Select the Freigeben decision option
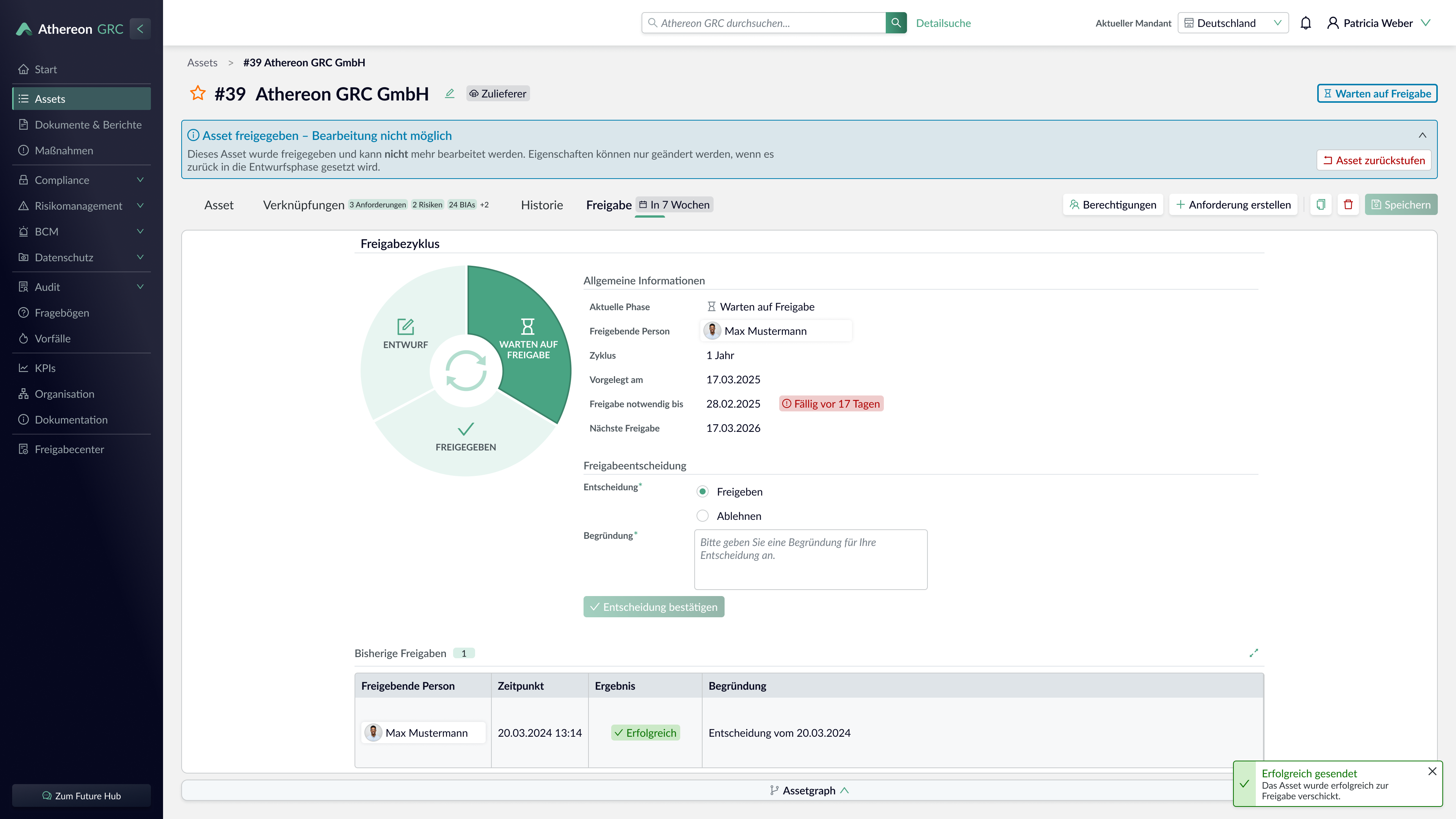Screen dimensions: 1456x819 pos(703,491)
